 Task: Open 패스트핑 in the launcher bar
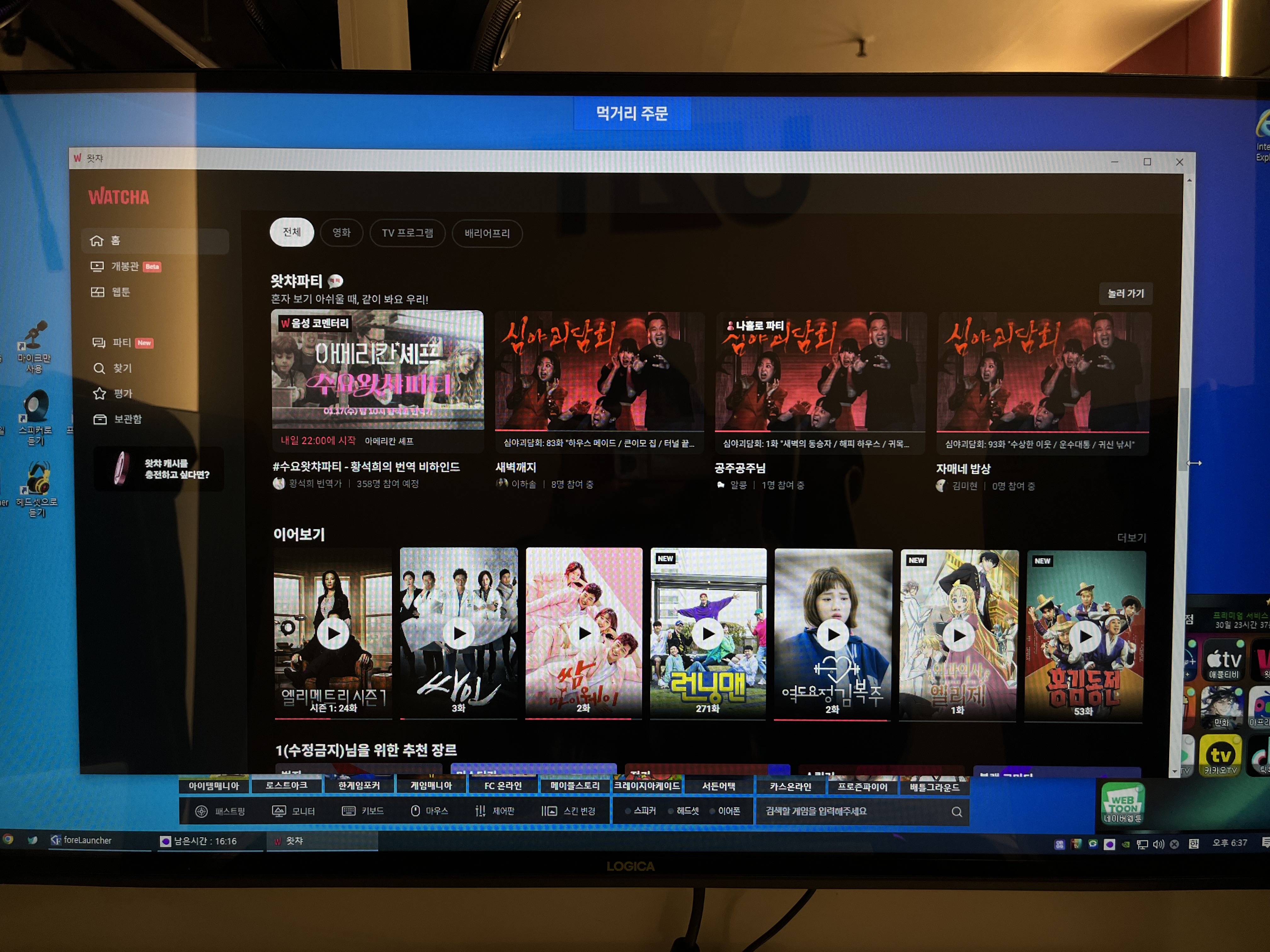[x=220, y=811]
